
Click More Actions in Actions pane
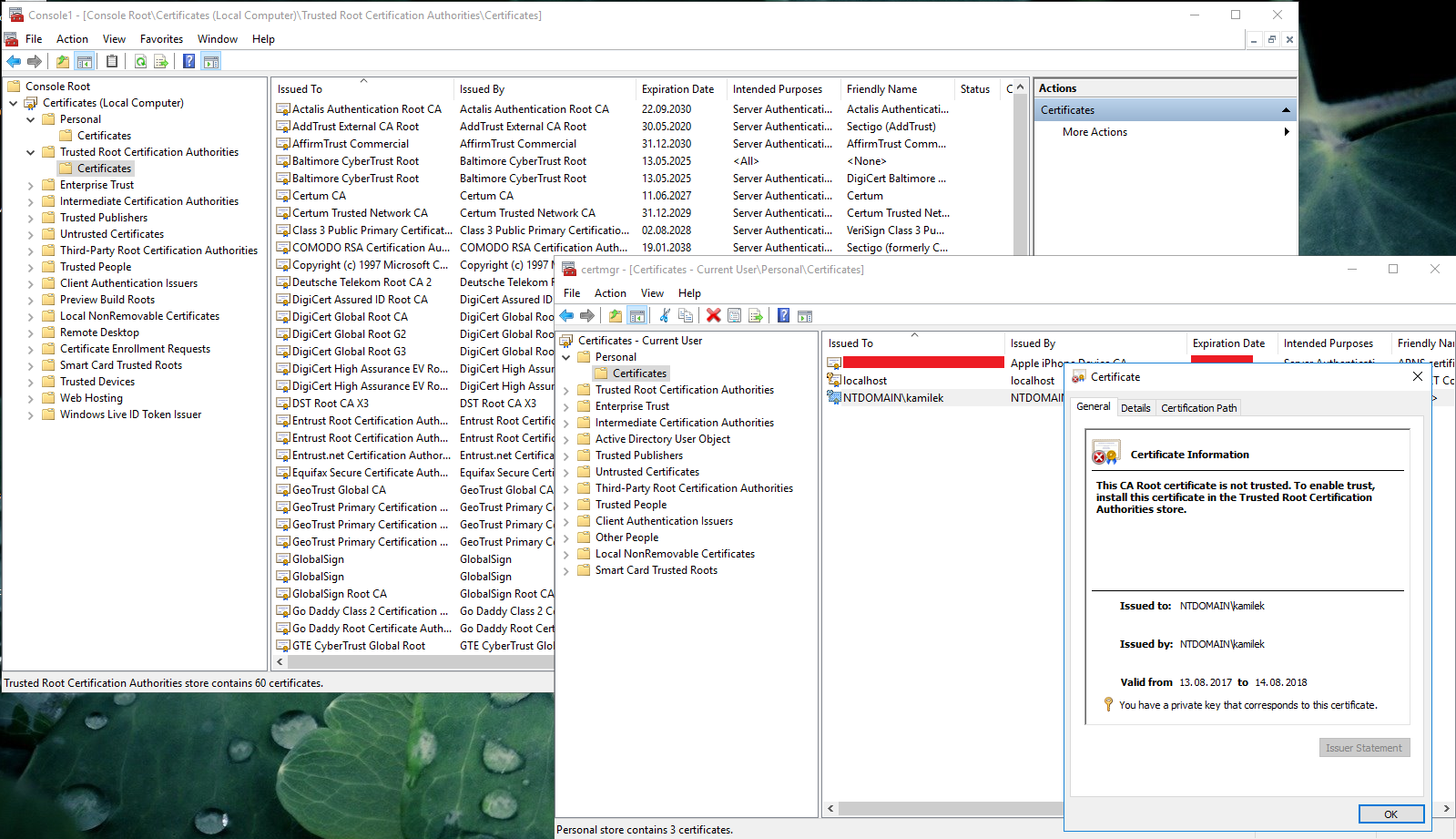1095,132
